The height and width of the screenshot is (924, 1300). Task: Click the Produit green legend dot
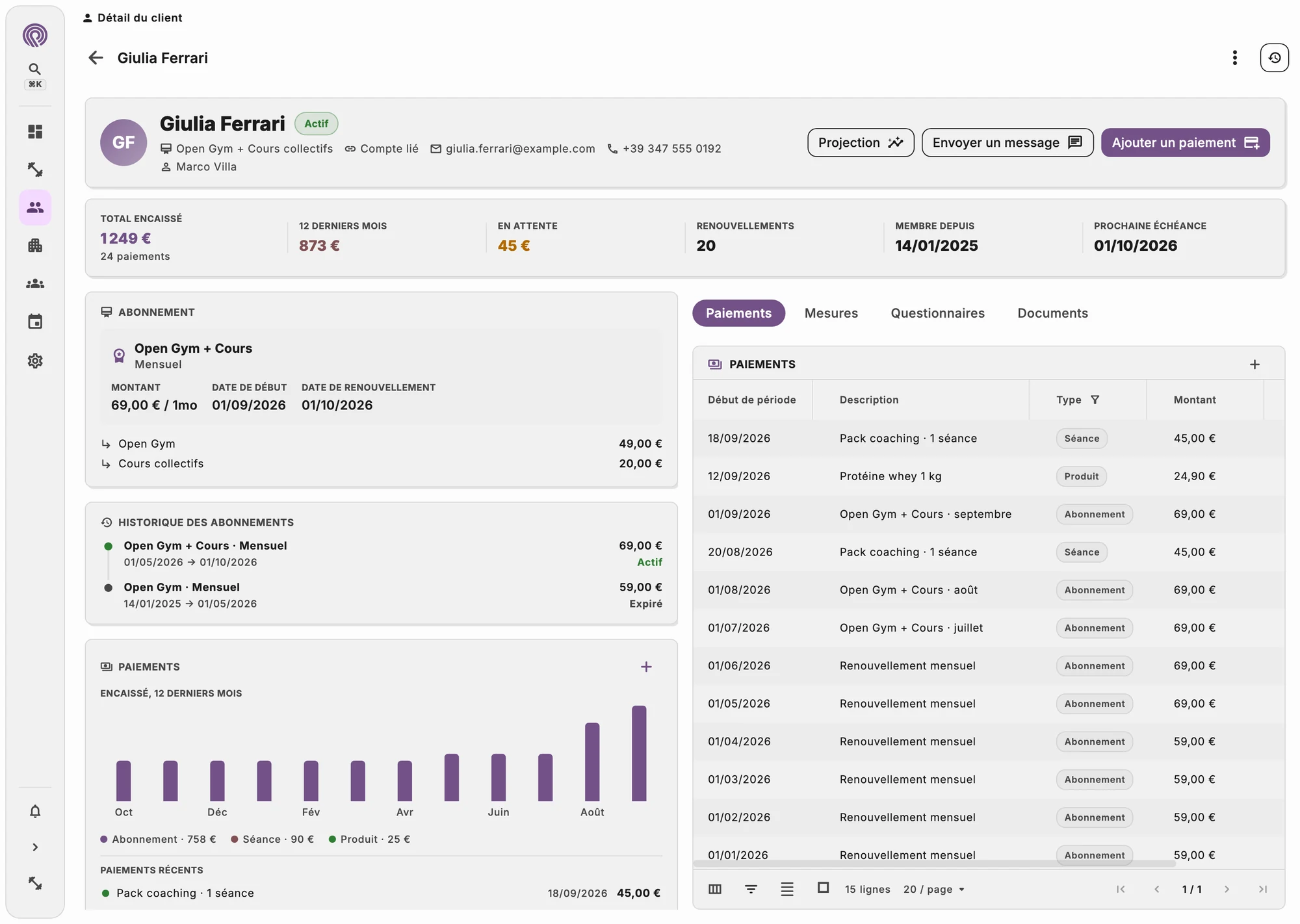pos(332,839)
